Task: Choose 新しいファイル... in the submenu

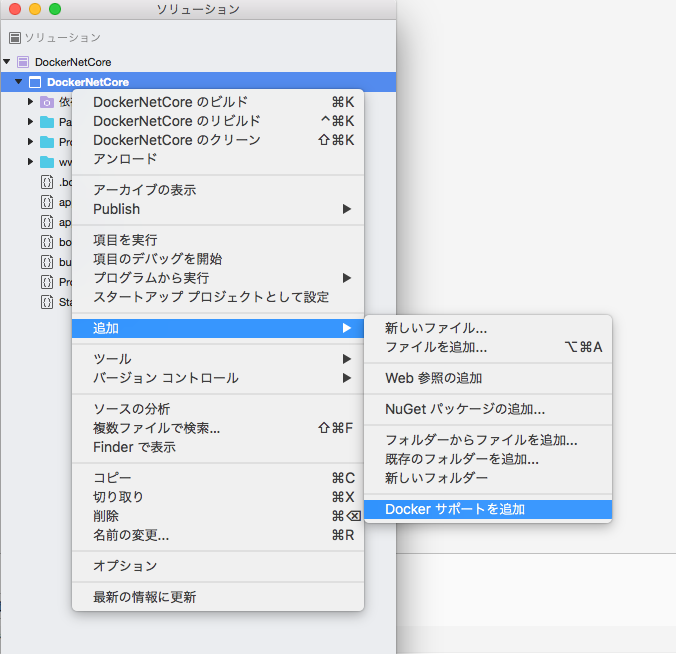Action: (488, 328)
